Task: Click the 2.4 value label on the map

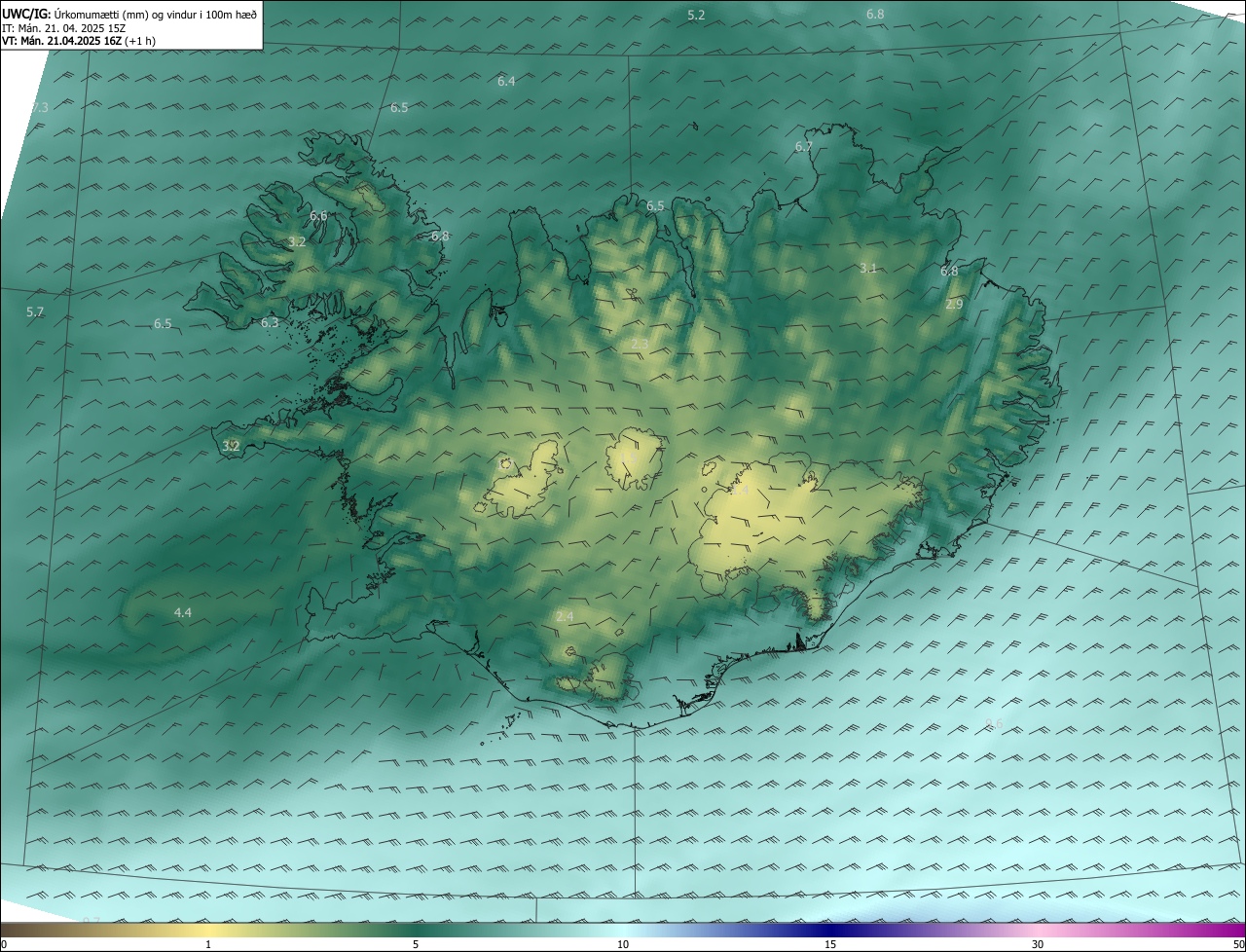Action: (565, 616)
